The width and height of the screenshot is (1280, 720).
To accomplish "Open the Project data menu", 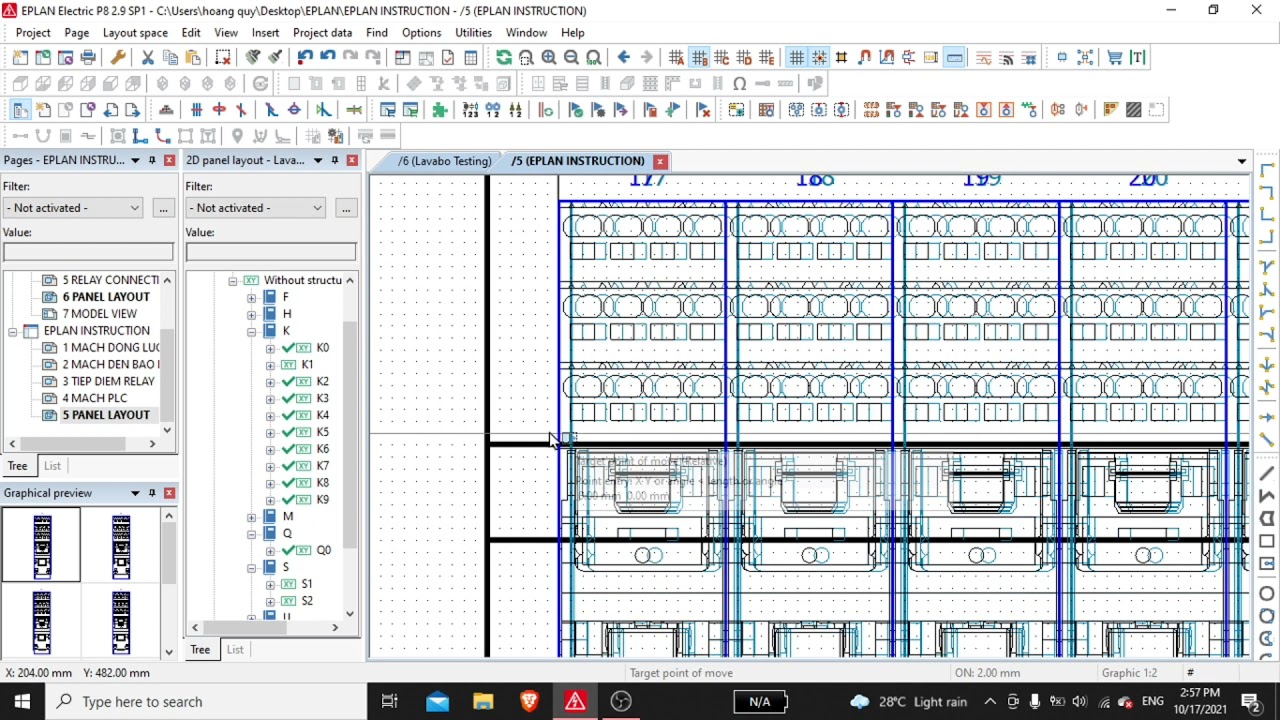I will 322,33.
